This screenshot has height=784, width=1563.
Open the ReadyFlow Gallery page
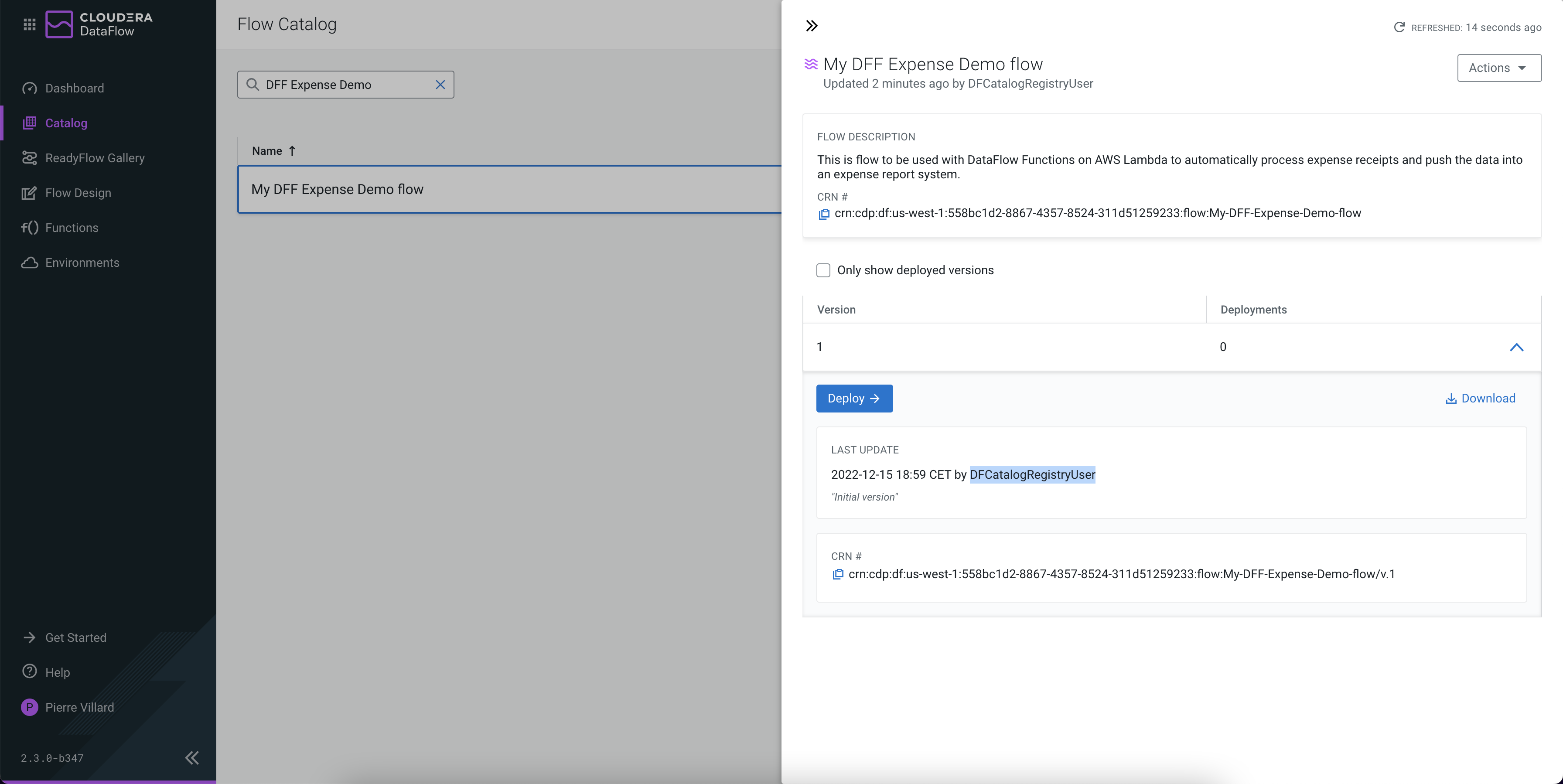click(x=95, y=158)
